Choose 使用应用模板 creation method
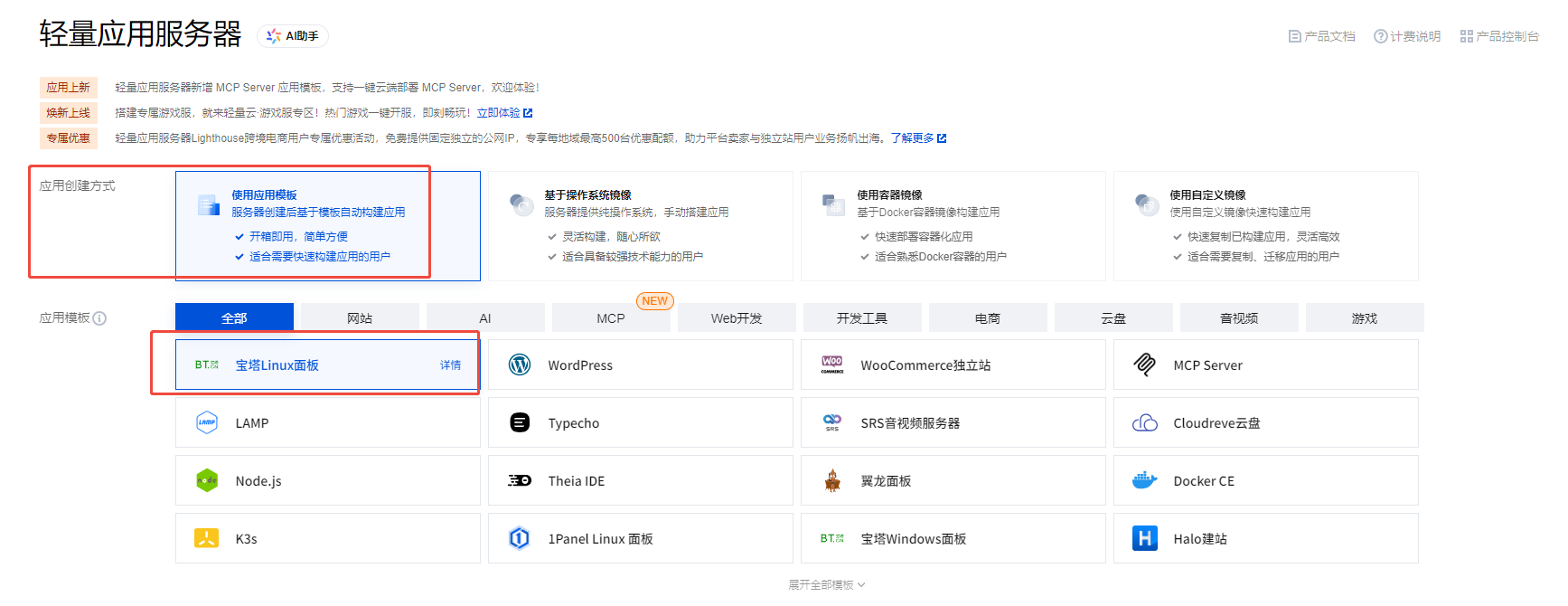 click(x=328, y=226)
